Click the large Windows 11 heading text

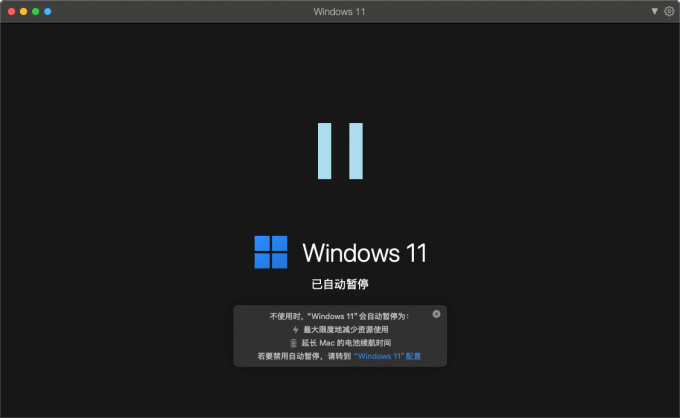click(x=364, y=253)
